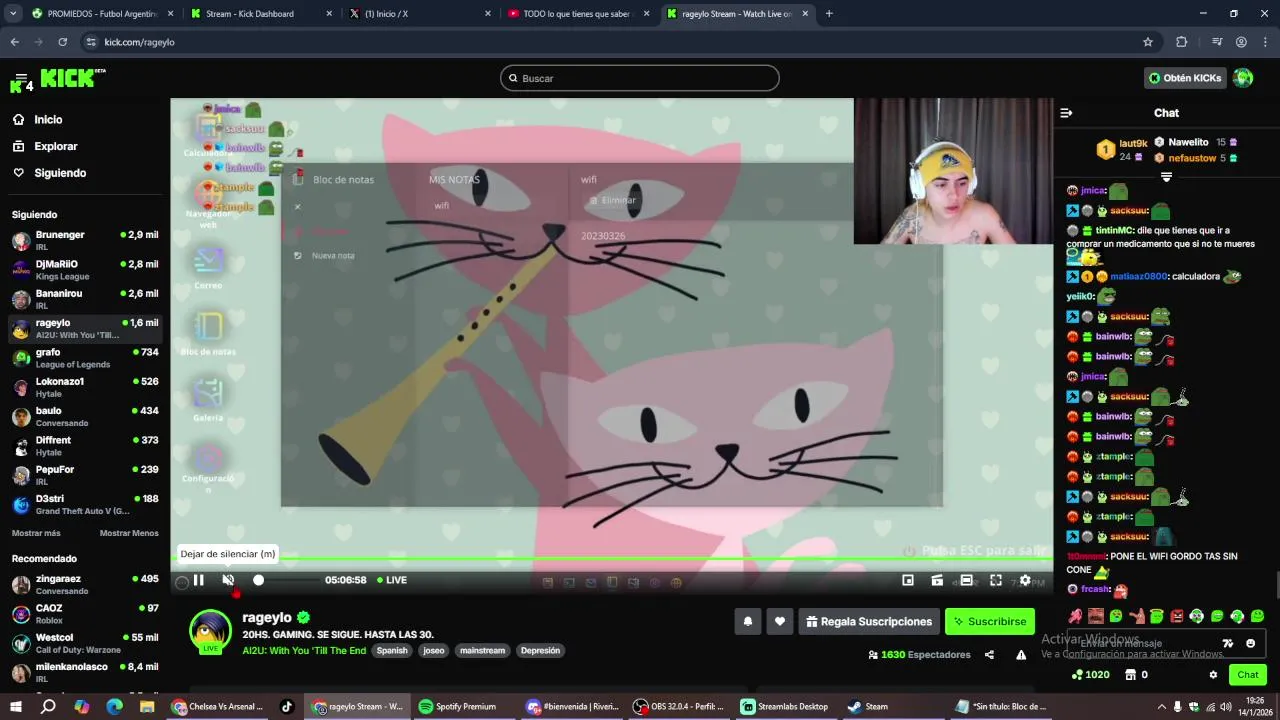This screenshot has width=1280, height=720.
Task: Enter fullscreen mode on the player
Action: (996, 580)
